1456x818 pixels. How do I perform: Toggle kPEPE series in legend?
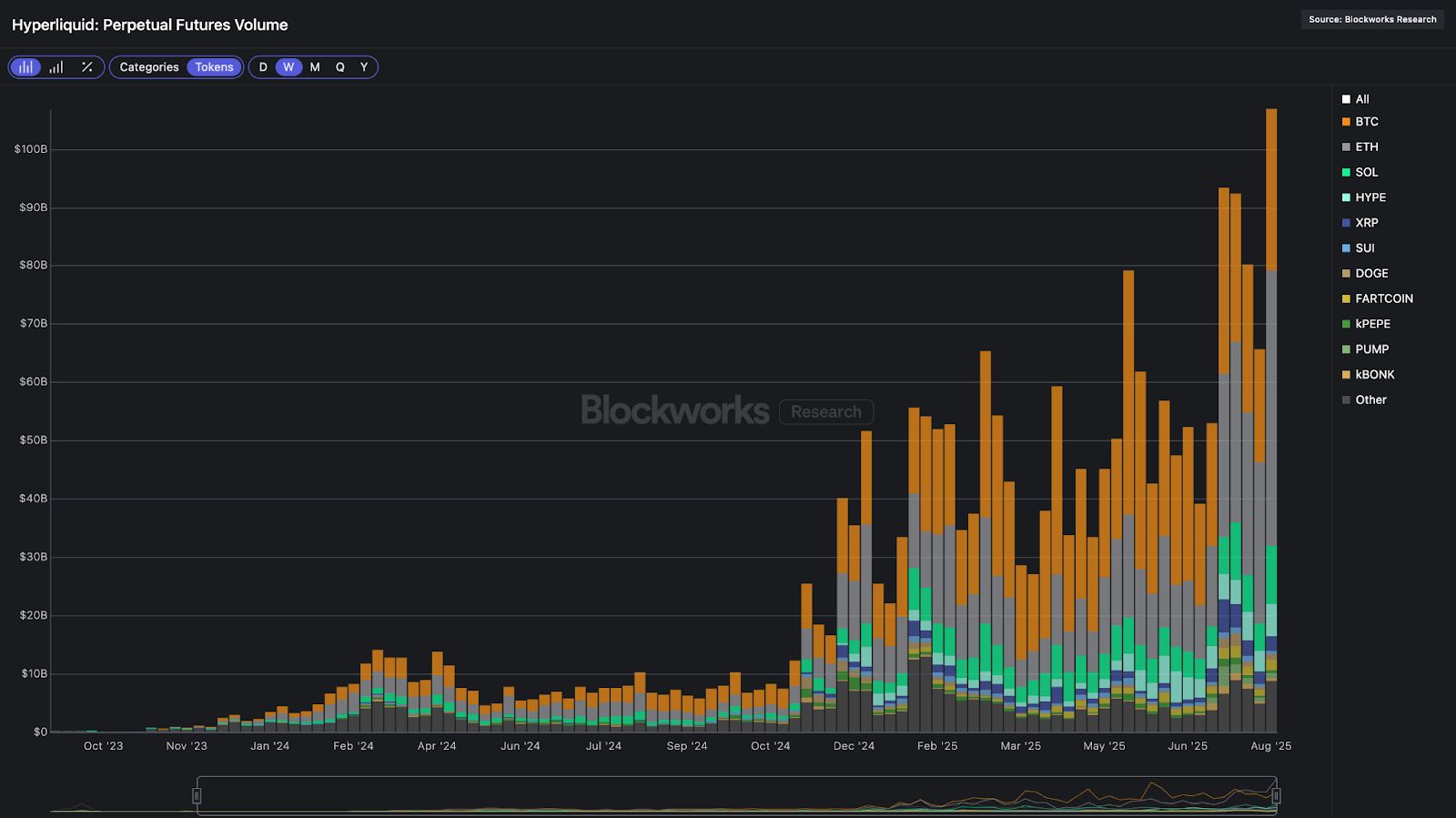1366,324
